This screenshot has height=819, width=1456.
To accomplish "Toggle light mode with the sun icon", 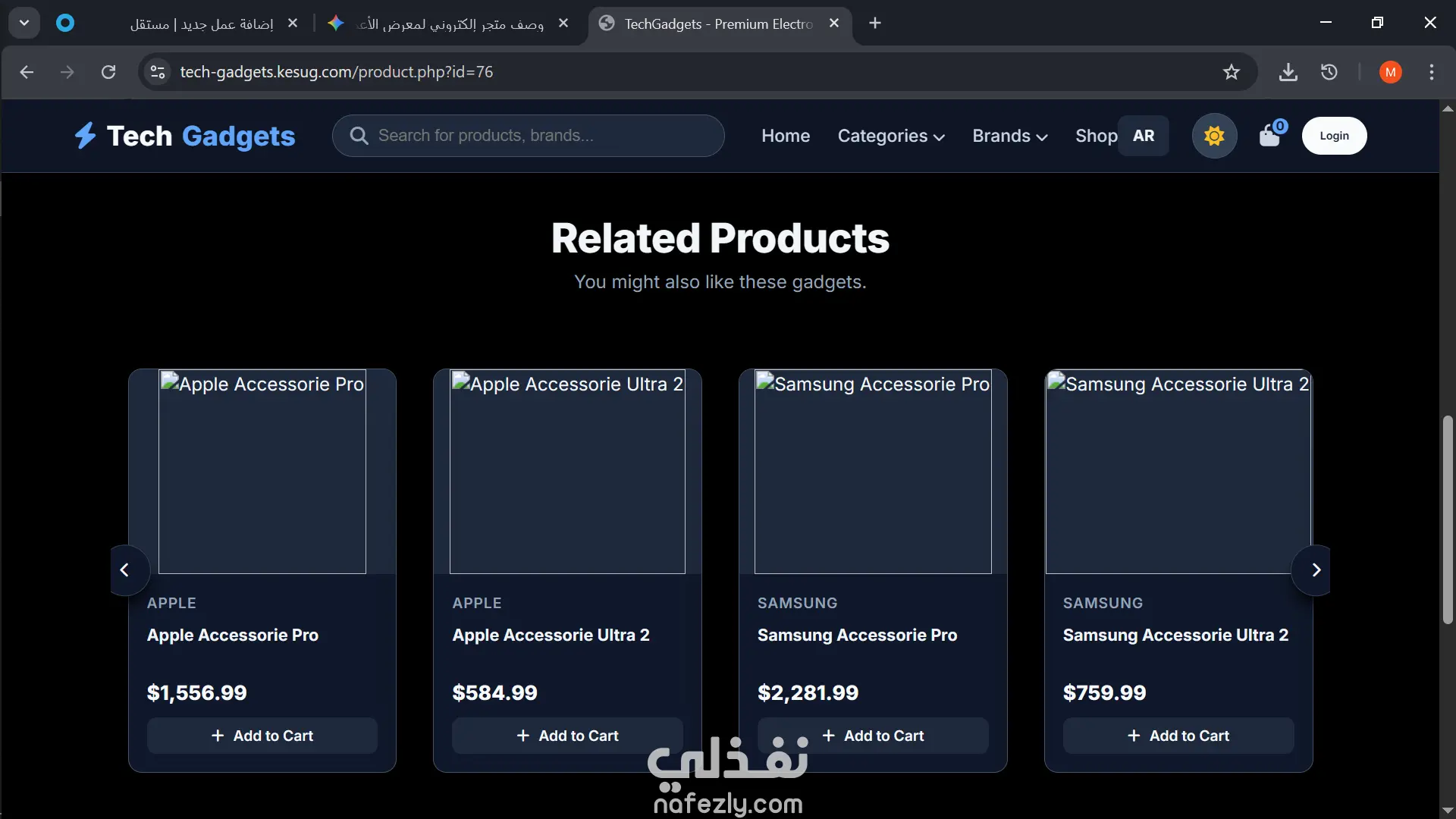I will coord(1214,136).
